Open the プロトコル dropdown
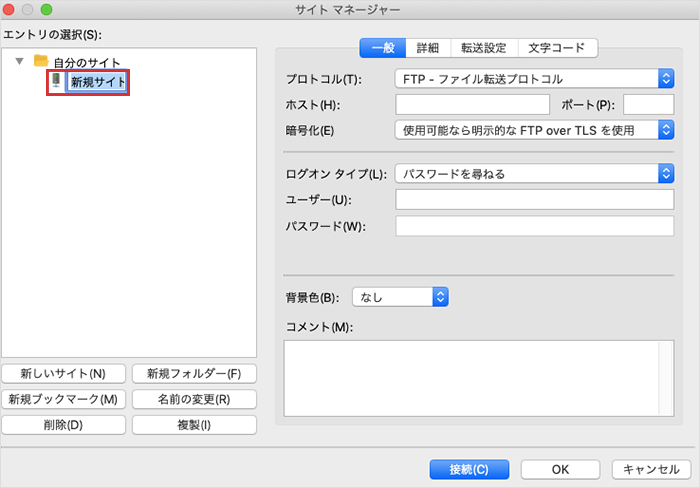Viewport: 700px width, 488px height. coord(534,78)
